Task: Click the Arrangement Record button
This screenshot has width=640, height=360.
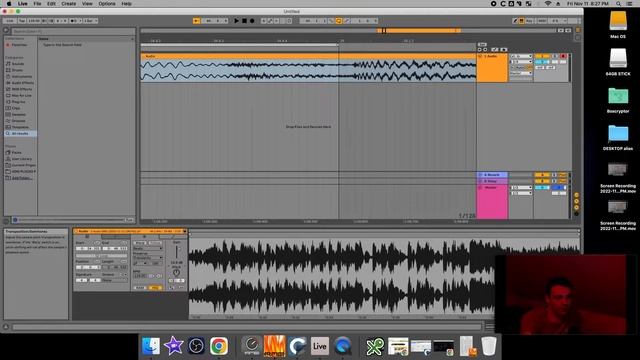Action: coord(252,21)
